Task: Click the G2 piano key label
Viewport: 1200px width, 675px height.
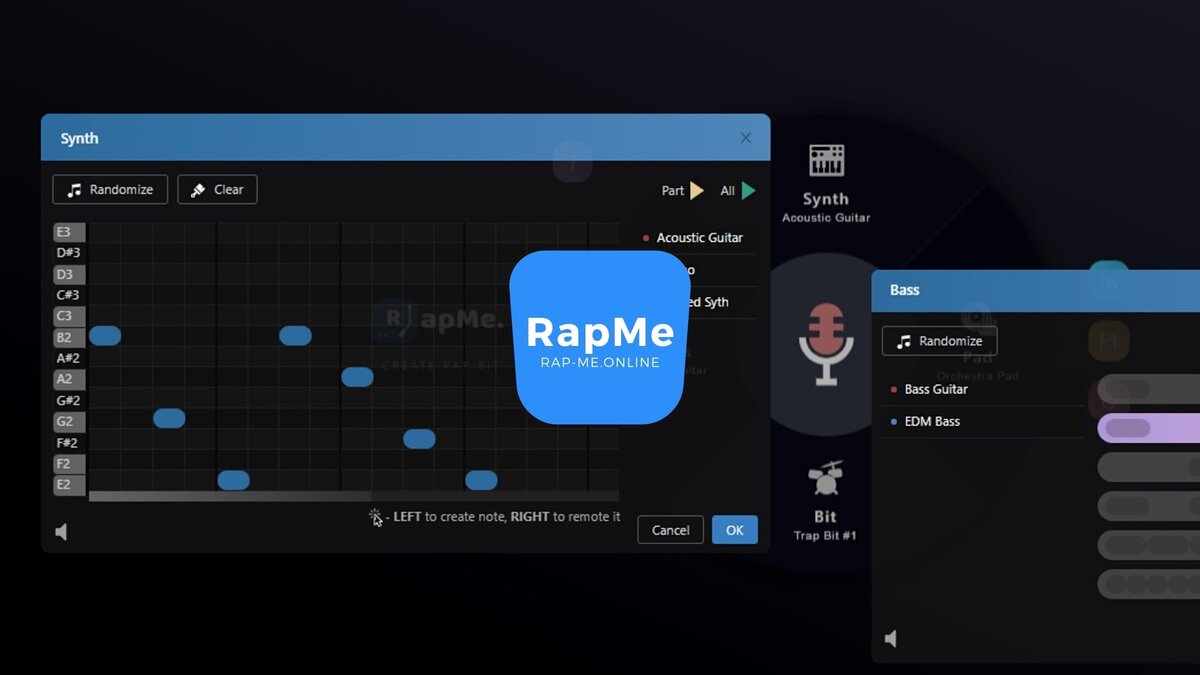Action: click(69, 421)
